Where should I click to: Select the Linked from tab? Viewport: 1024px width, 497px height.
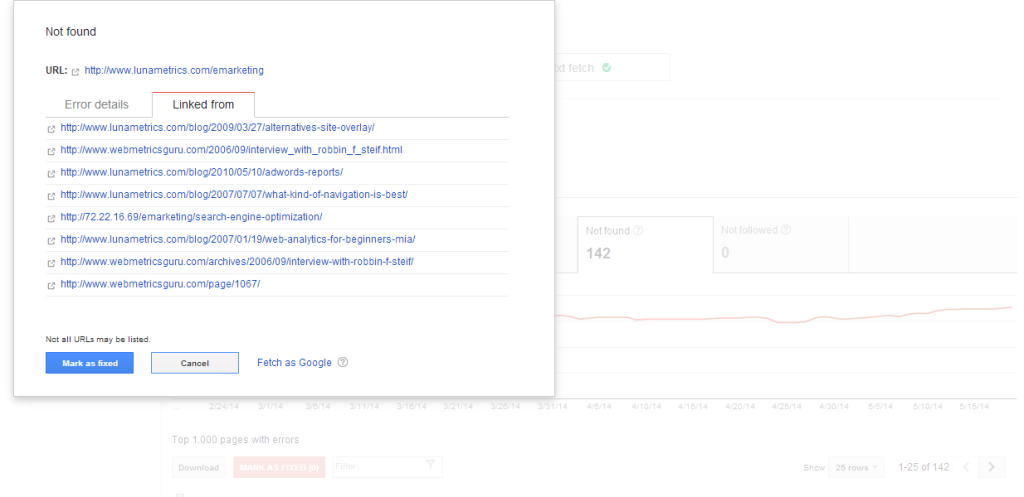203,104
